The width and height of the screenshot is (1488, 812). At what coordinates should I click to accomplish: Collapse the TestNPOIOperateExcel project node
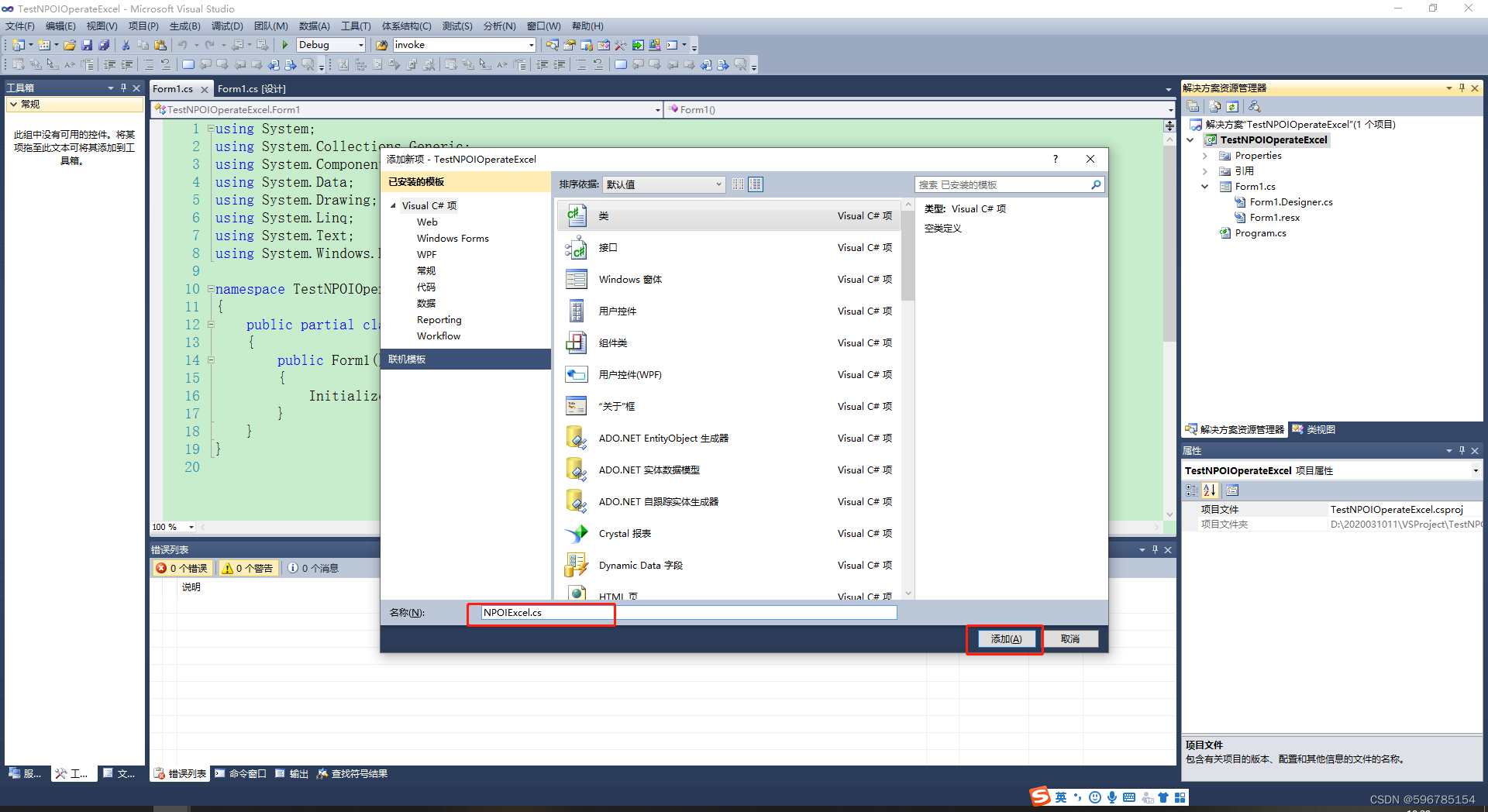tap(1191, 140)
